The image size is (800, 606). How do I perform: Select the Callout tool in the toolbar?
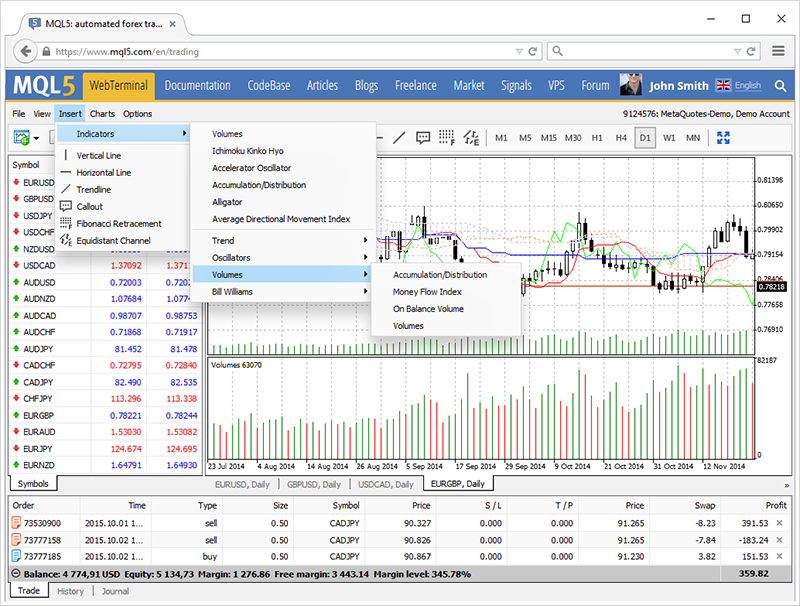423,138
